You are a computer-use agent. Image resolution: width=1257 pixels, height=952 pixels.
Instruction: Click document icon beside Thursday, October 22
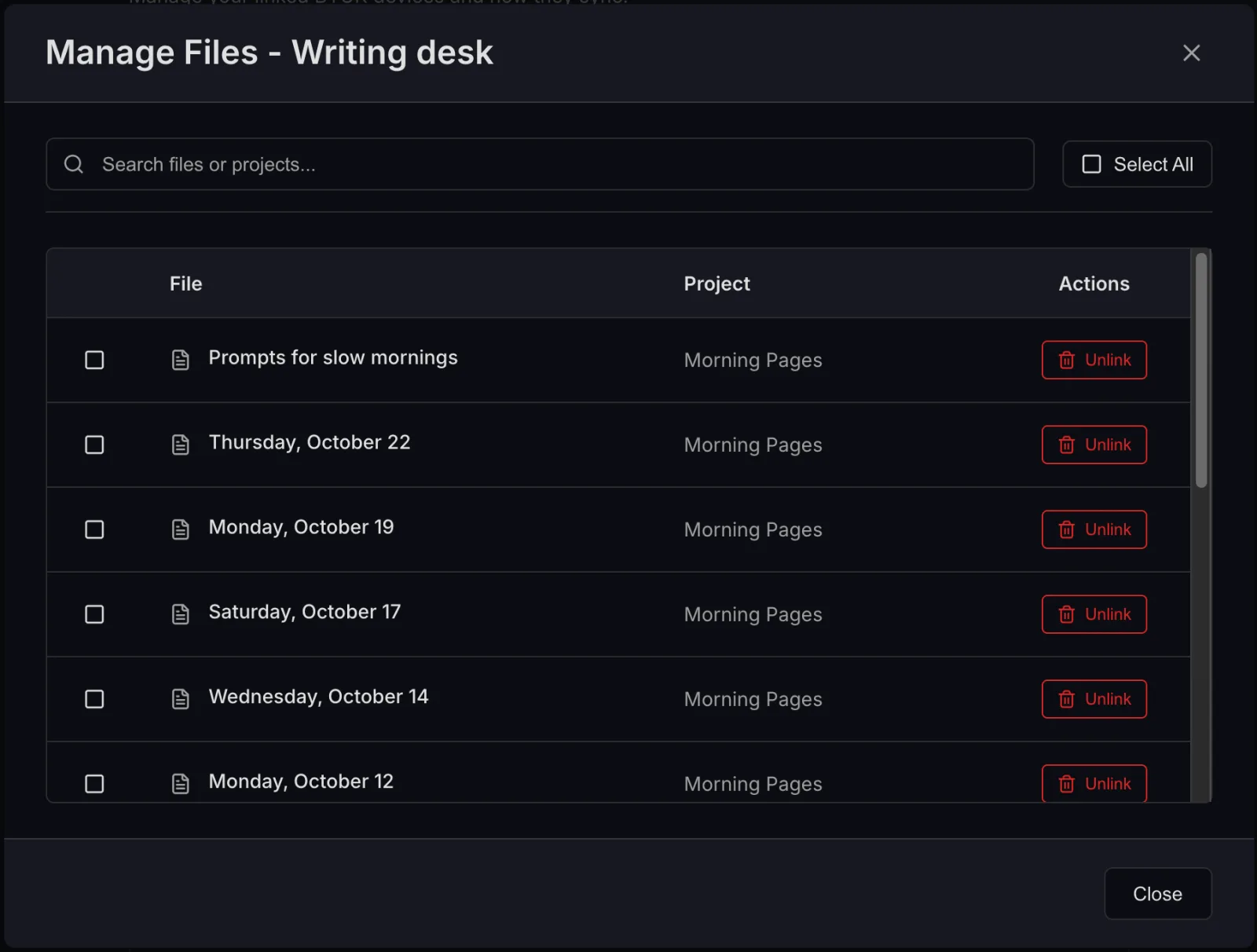point(181,445)
